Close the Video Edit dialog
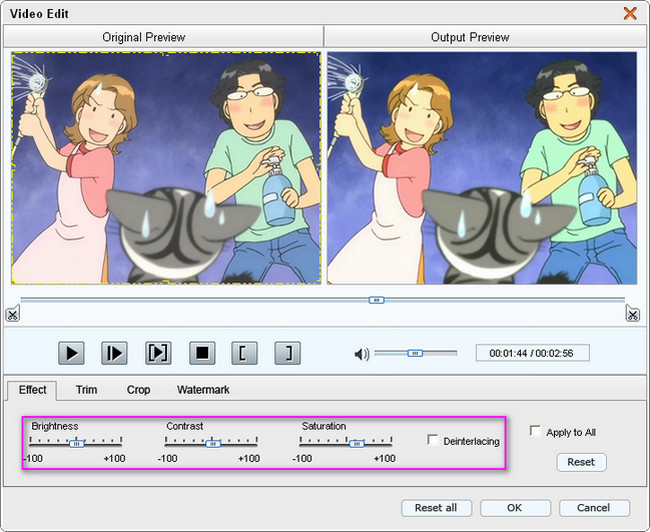The image size is (650, 532). [630, 13]
